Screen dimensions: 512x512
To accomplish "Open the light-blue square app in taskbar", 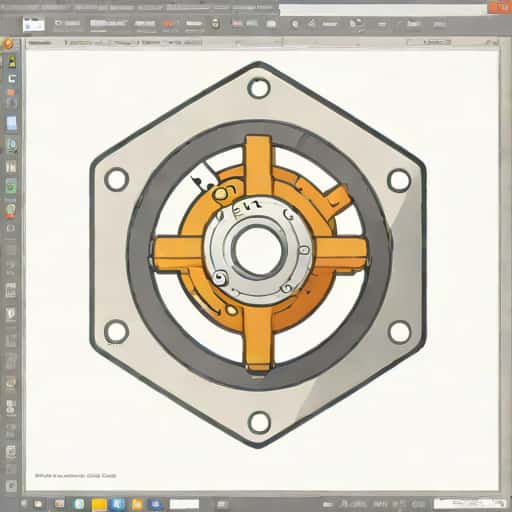I will tap(118, 504).
